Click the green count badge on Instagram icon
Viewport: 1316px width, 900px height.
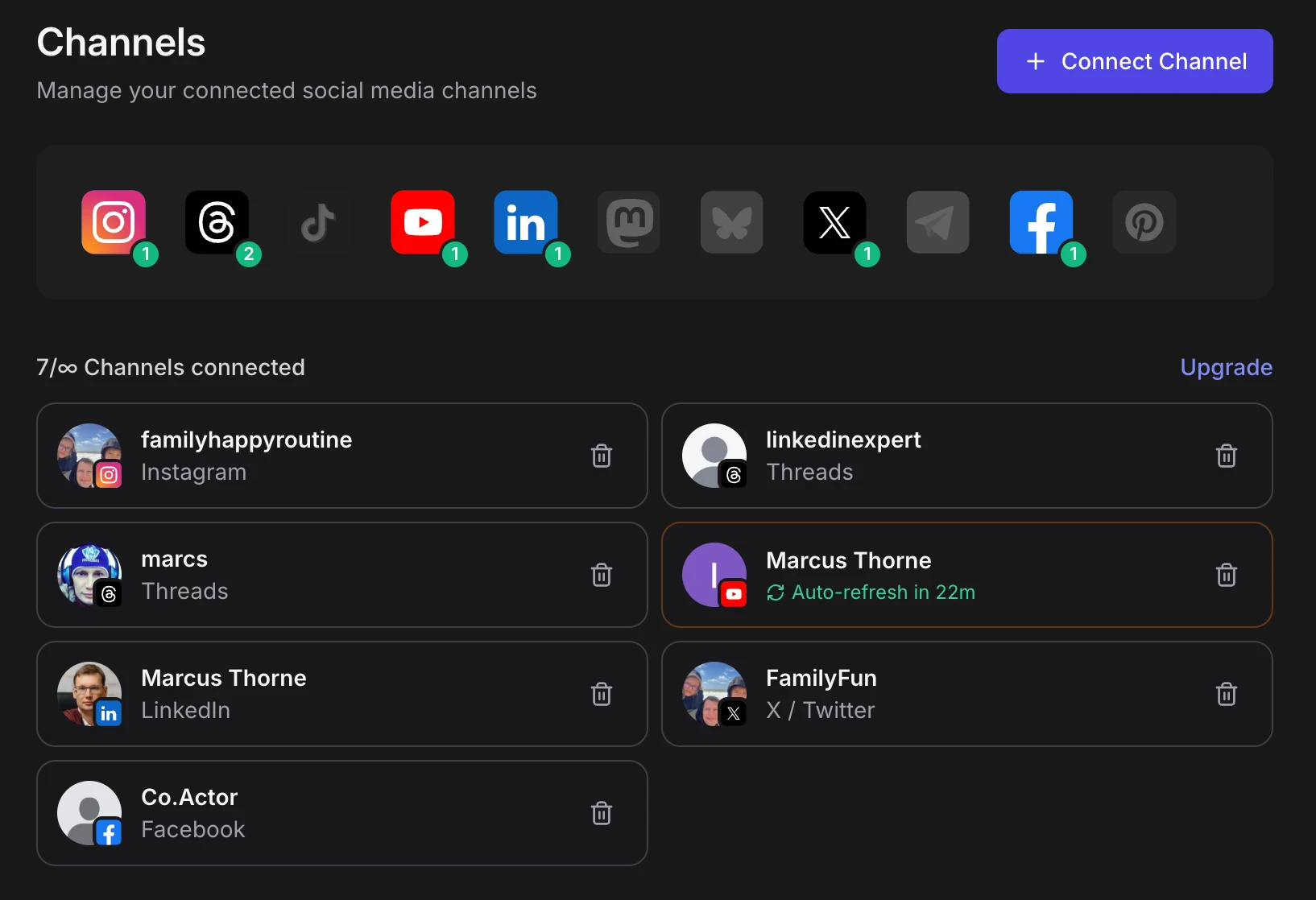tap(146, 254)
